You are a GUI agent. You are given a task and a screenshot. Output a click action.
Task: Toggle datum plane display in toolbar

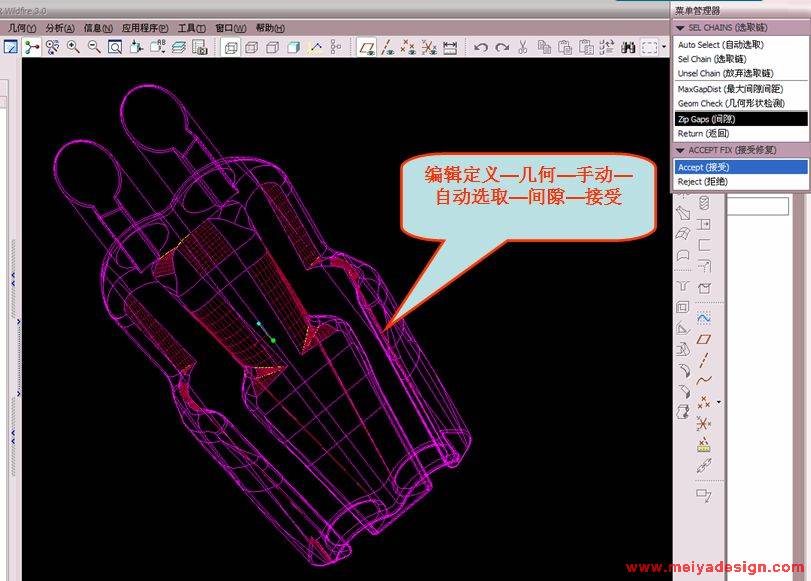point(367,47)
